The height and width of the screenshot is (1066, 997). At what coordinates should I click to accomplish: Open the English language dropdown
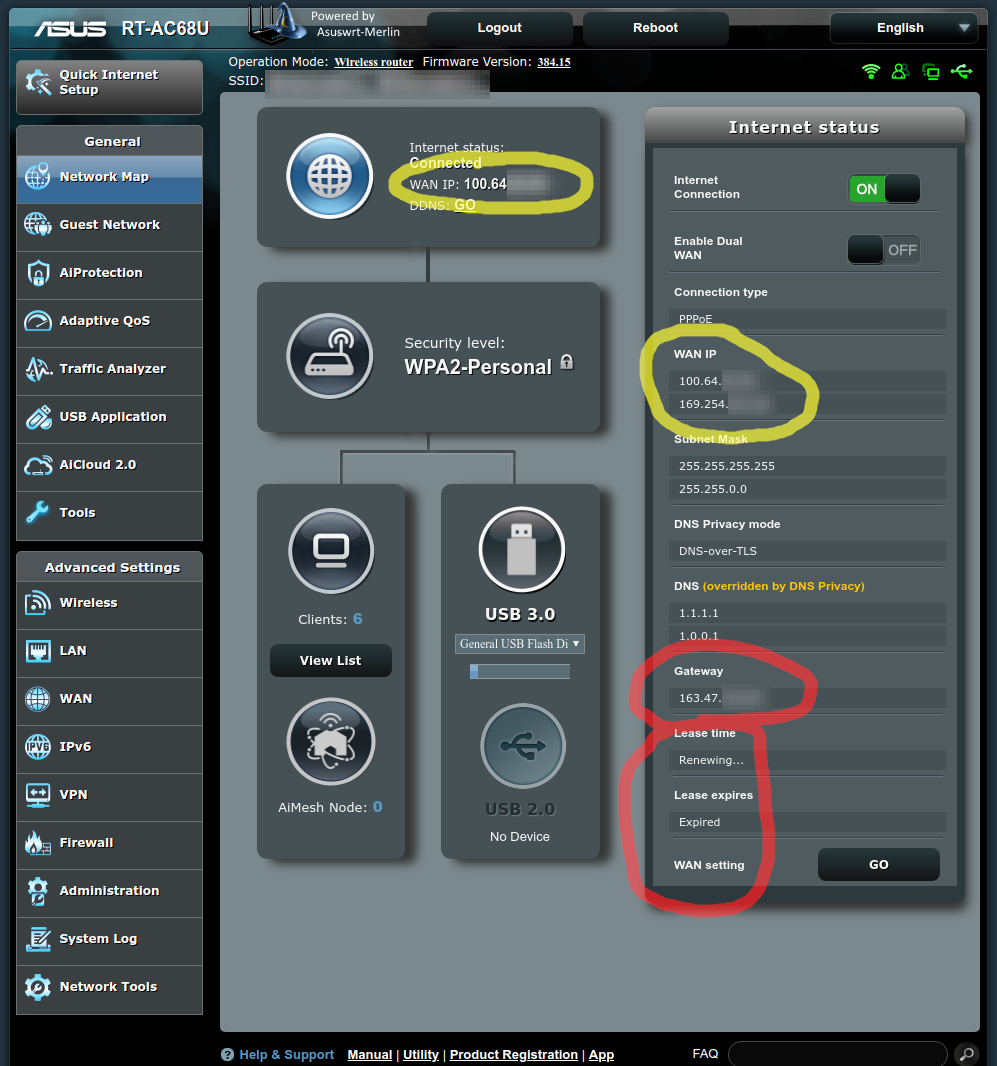904,28
